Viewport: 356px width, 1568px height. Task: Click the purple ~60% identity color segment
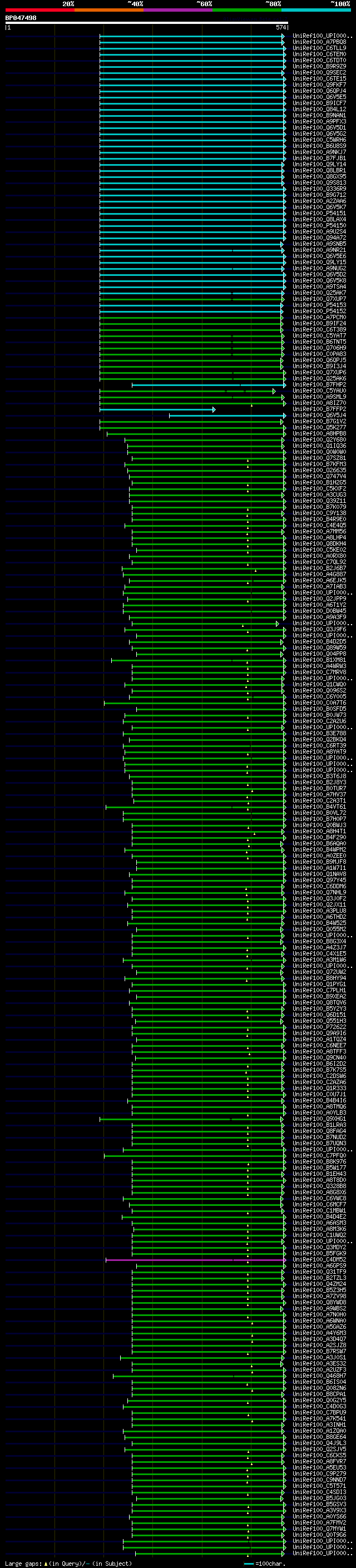pos(177,10)
